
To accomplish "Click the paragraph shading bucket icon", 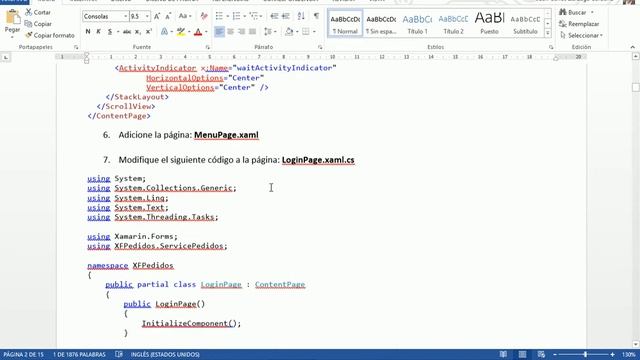I will coord(289,31).
